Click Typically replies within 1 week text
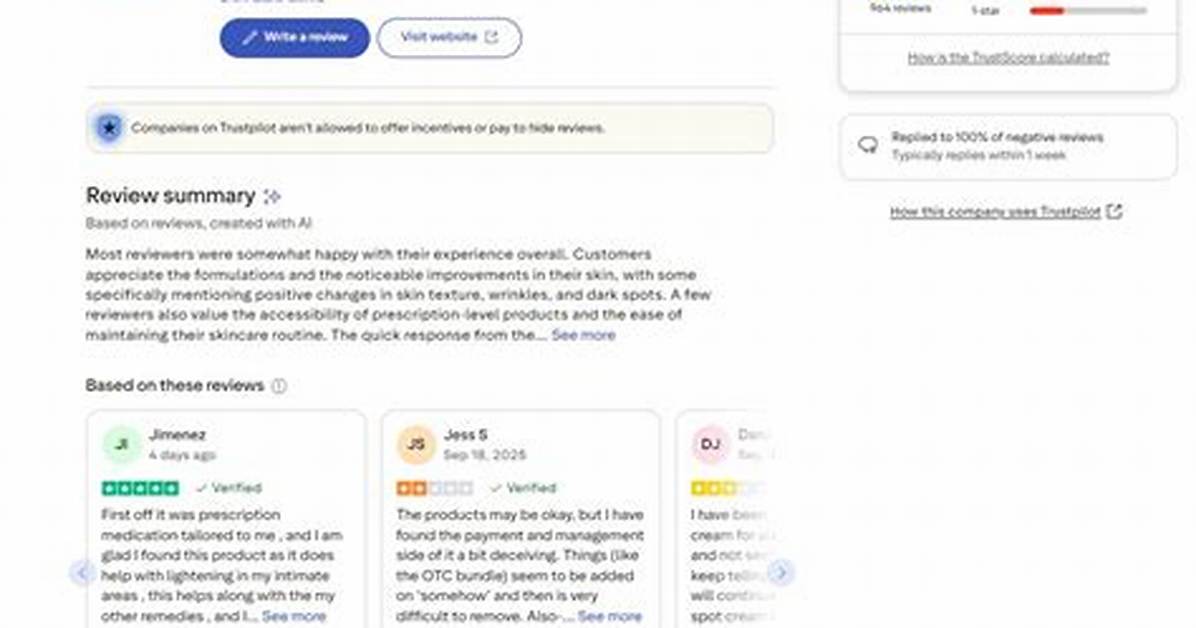Image resolution: width=1196 pixels, height=628 pixels. 979,155
